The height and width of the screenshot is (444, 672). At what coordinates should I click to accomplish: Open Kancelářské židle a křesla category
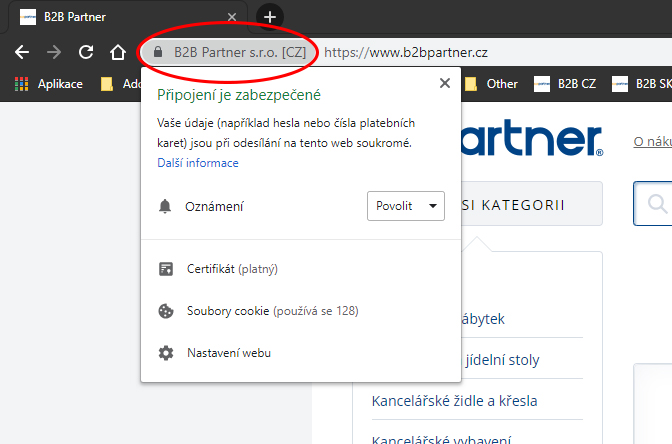pyautogui.click(x=455, y=401)
